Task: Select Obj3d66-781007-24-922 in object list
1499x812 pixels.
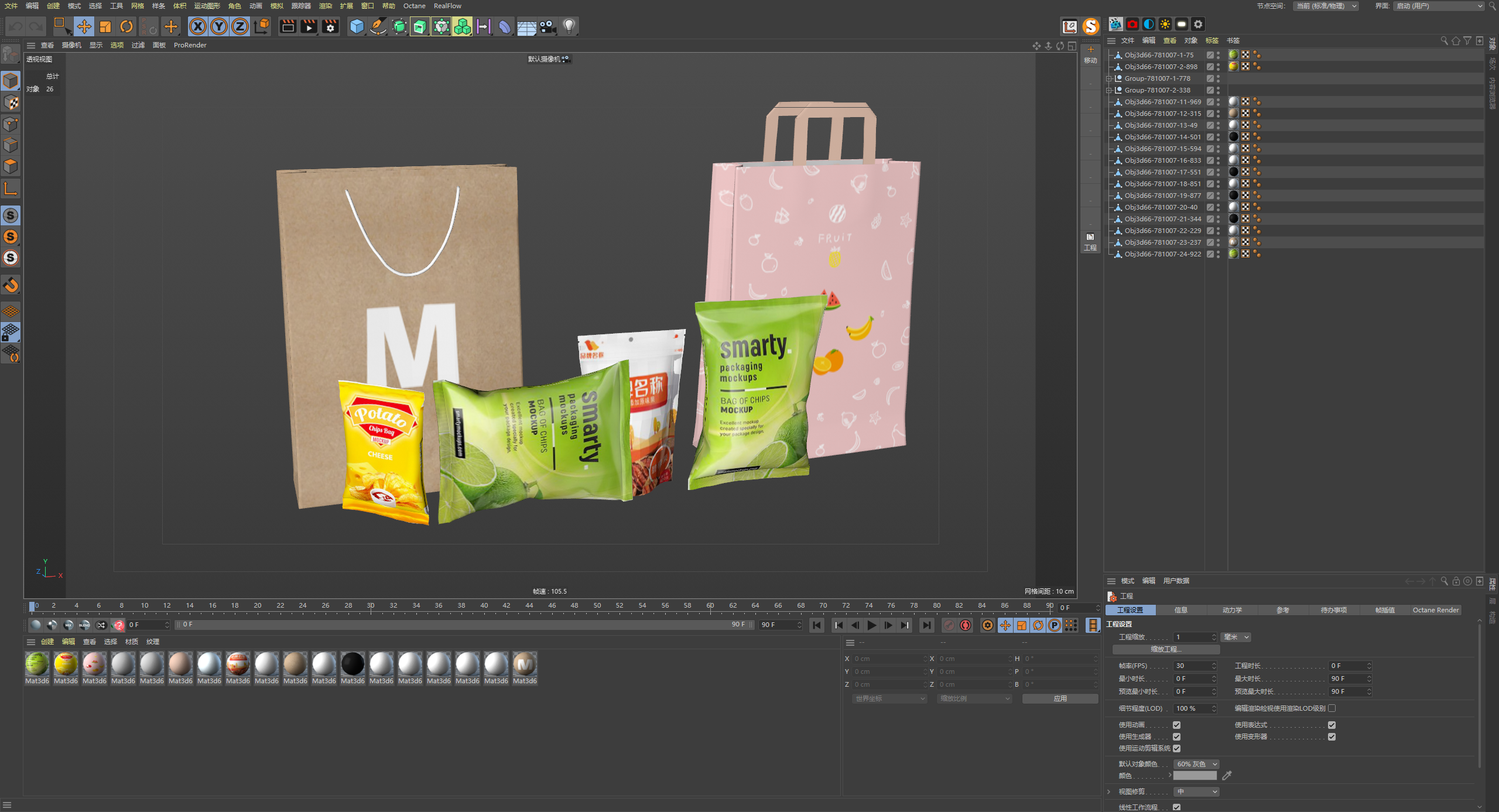Action: pos(1162,254)
